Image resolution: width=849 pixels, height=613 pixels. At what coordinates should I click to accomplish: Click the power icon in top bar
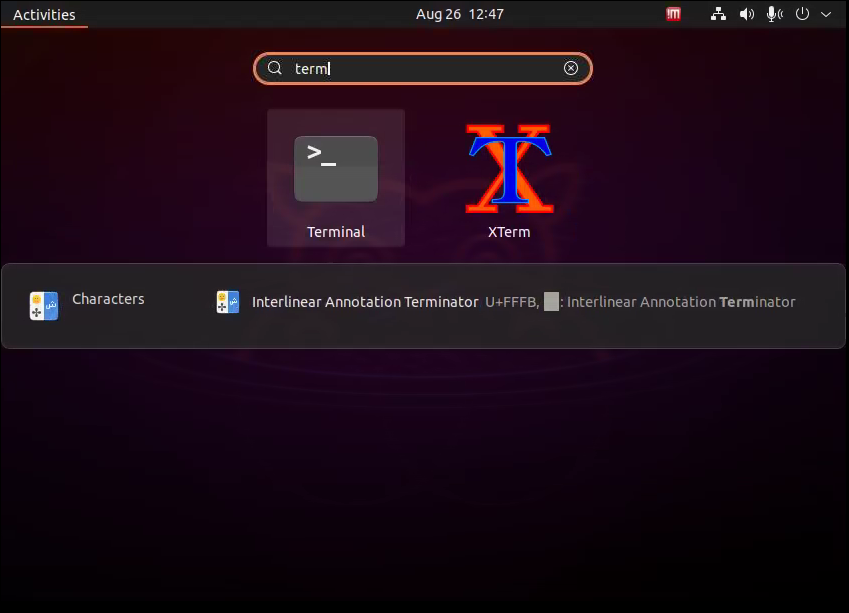pyautogui.click(x=802, y=14)
